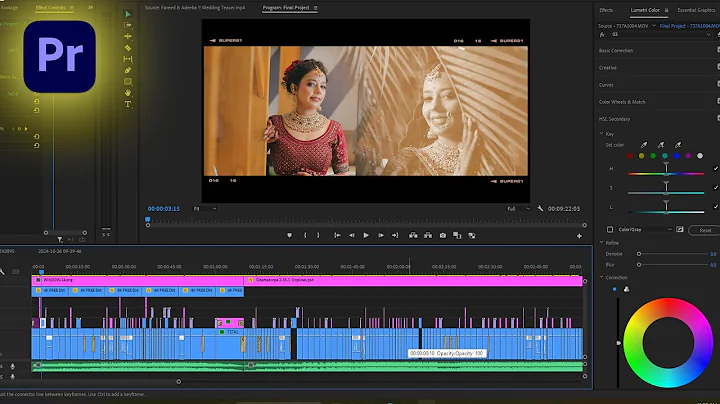
Task: Click the current timecode 00:00:03:15
Action: pyautogui.click(x=163, y=209)
